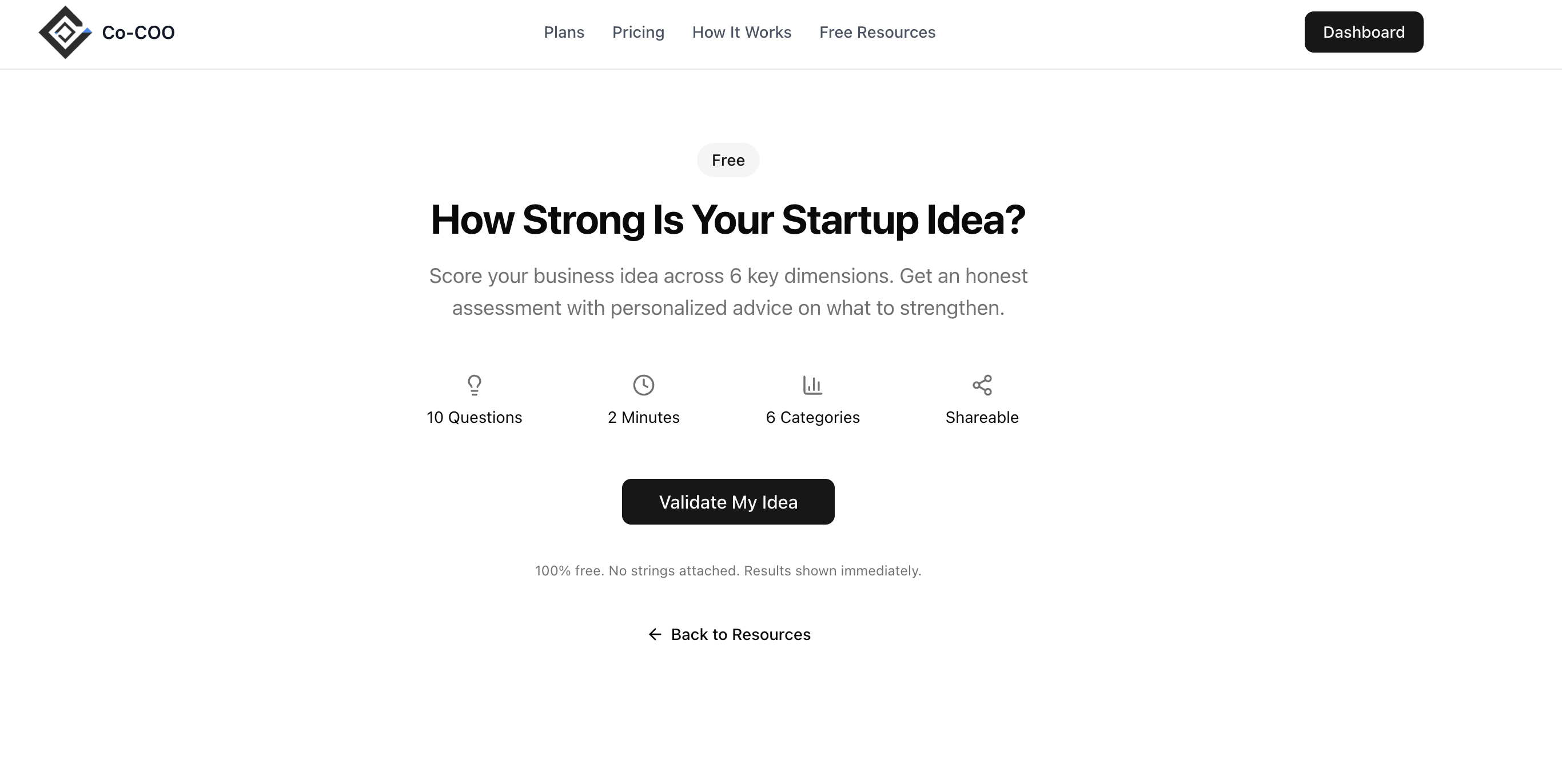Open the Pricing page
Viewport: 1562px width, 784px height.
coord(638,32)
